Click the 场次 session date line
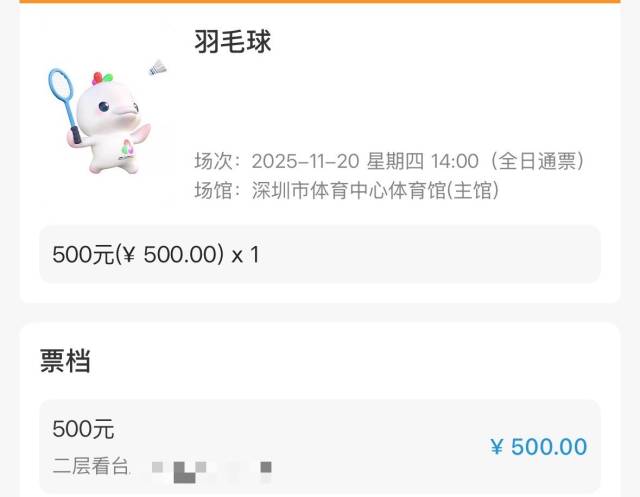The image size is (640, 497). (x=389, y=161)
